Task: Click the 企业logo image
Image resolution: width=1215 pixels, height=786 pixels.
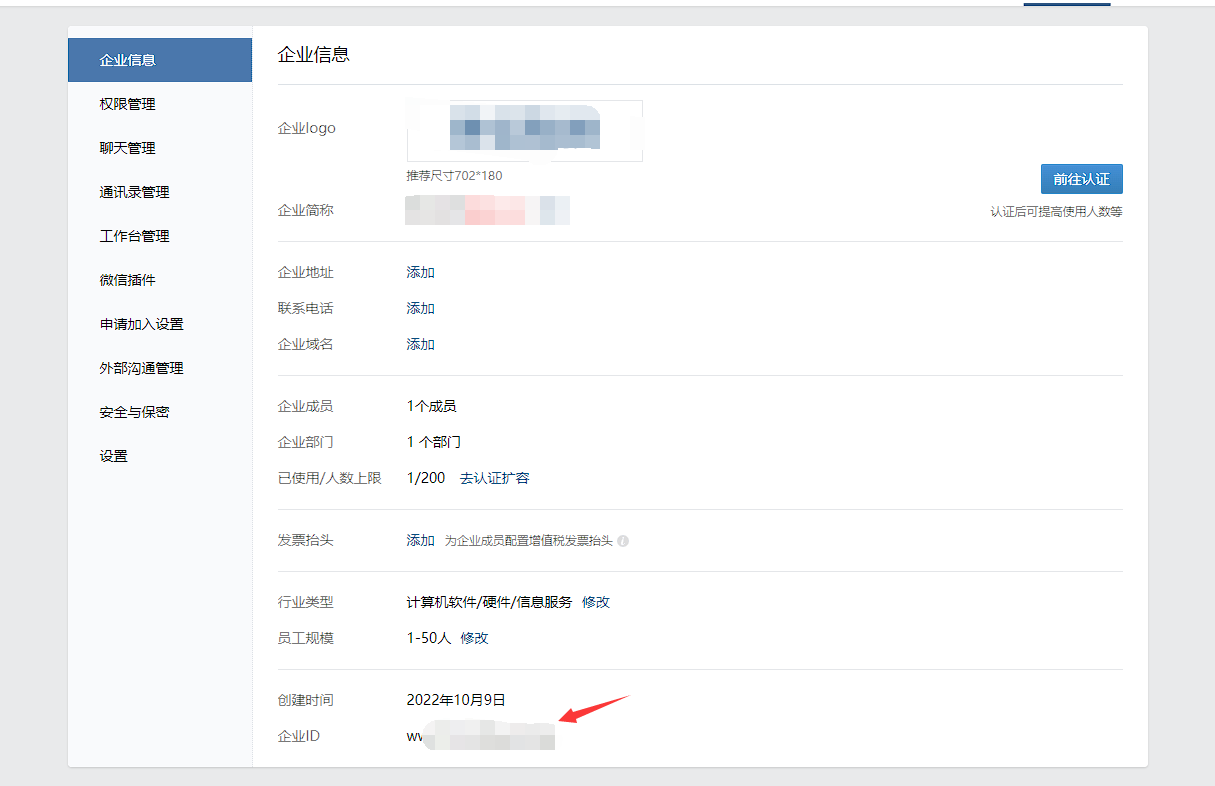Action: (524, 131)
